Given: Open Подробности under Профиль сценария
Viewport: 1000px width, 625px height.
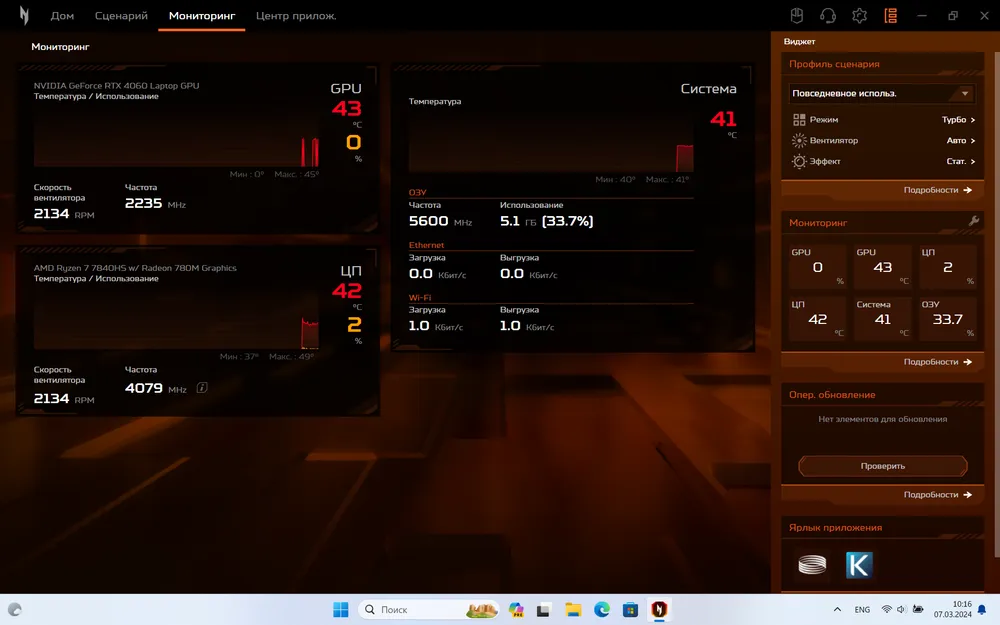Looking at the screenshot, I should point(938,190).
